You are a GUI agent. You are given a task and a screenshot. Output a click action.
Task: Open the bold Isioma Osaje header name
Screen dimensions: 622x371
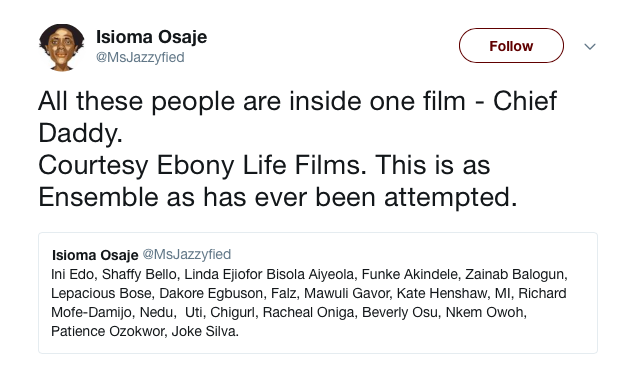pyautogui.click(x=151, y=37)
